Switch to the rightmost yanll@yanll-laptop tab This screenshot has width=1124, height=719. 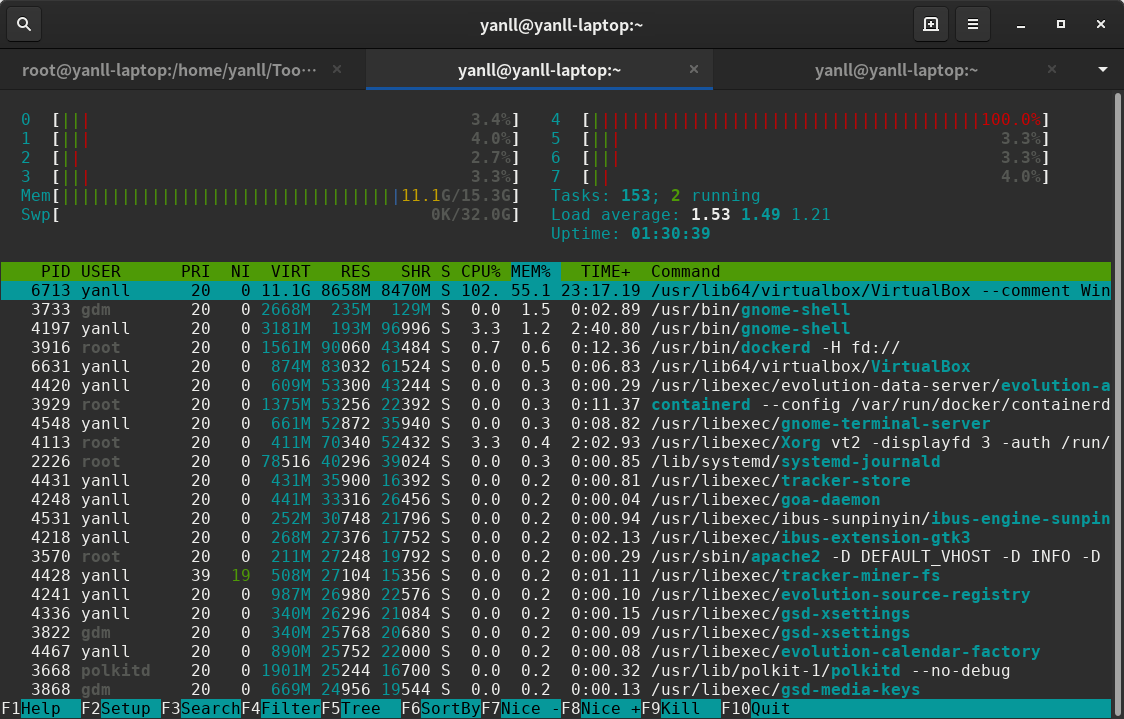pos(896,70)
